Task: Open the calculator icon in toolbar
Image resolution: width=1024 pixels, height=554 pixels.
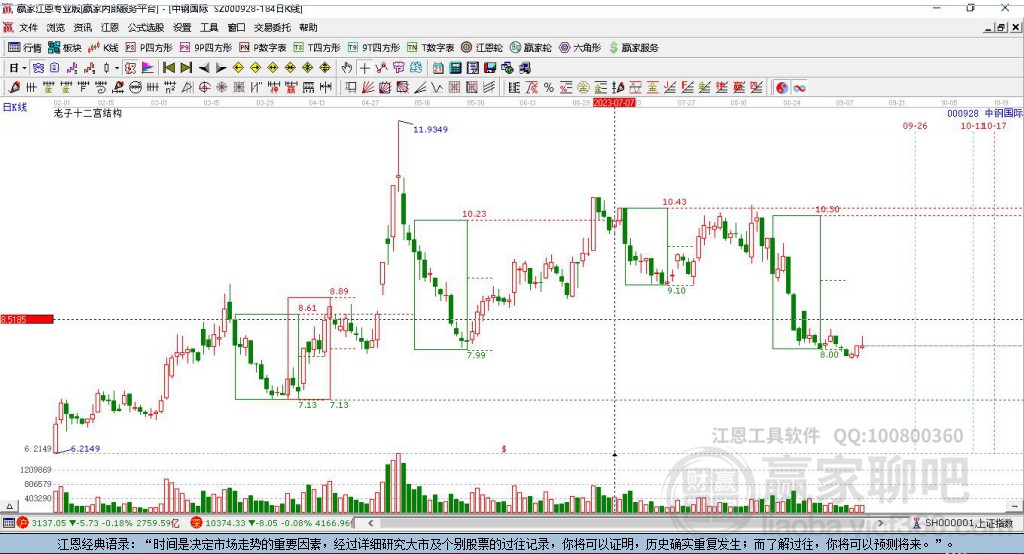Action: point(456,68)
